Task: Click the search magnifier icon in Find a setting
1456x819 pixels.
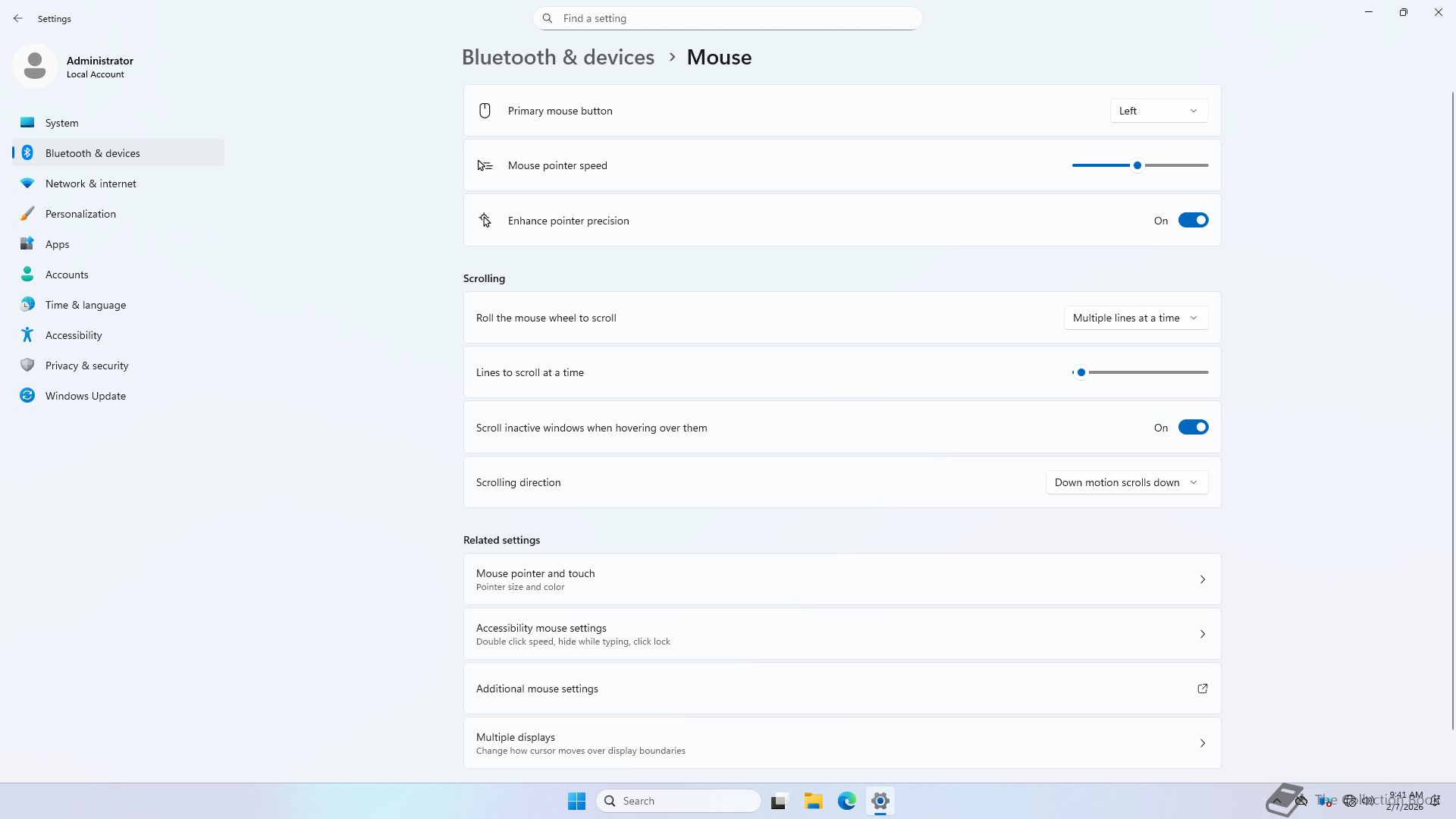Action: click(x=548, y=18)
